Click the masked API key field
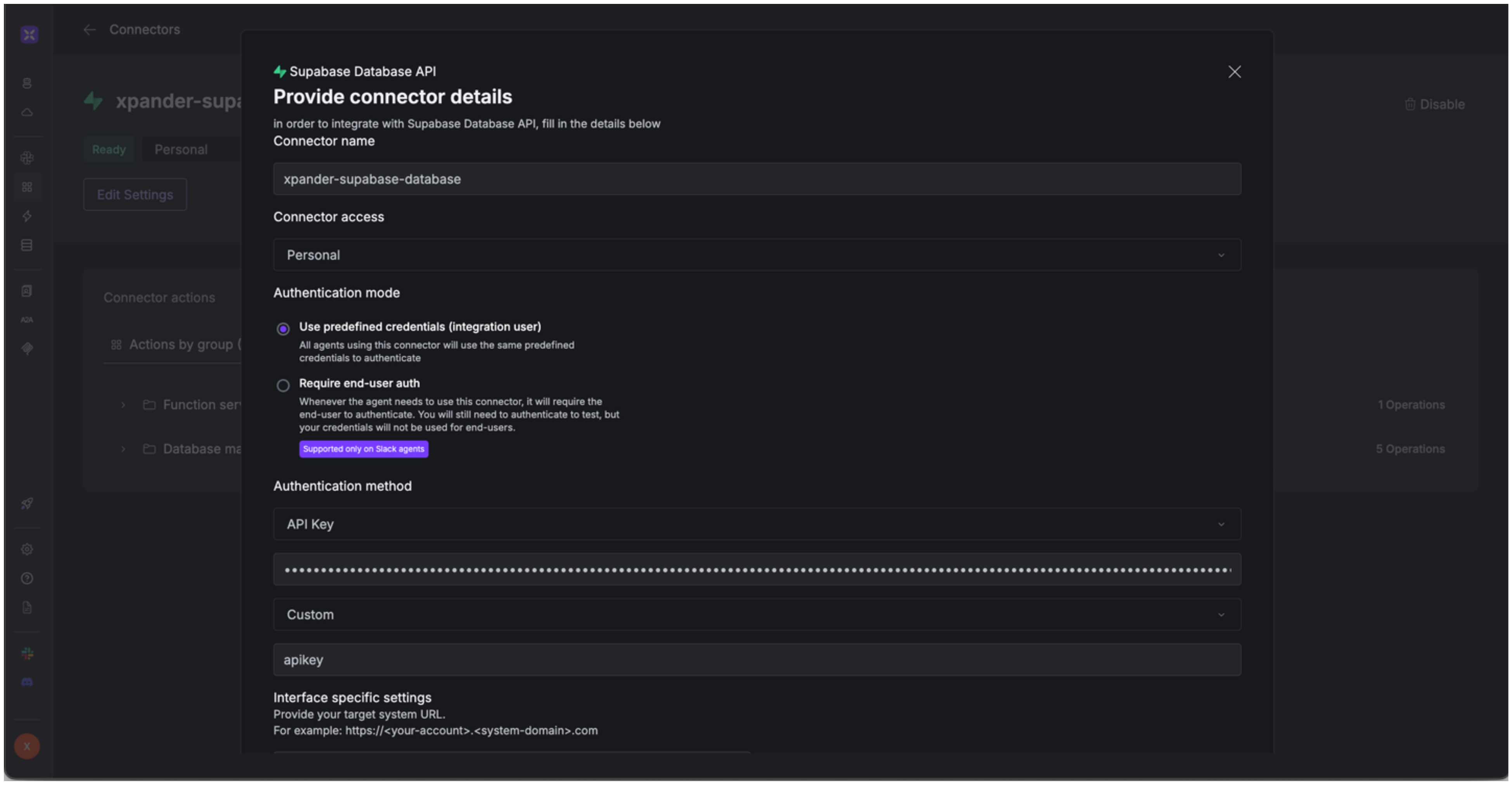The width and height of the screenshot is (1512, 785). [757, 570]
